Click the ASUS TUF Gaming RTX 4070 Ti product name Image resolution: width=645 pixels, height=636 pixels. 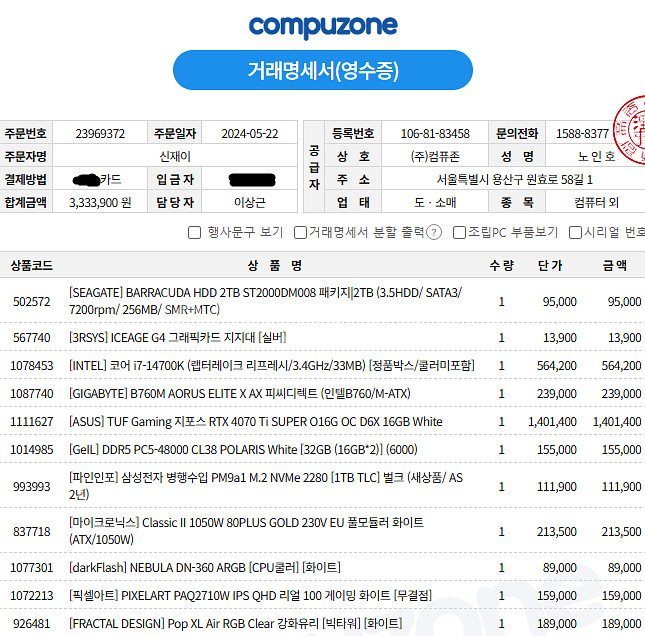(255, 422)
